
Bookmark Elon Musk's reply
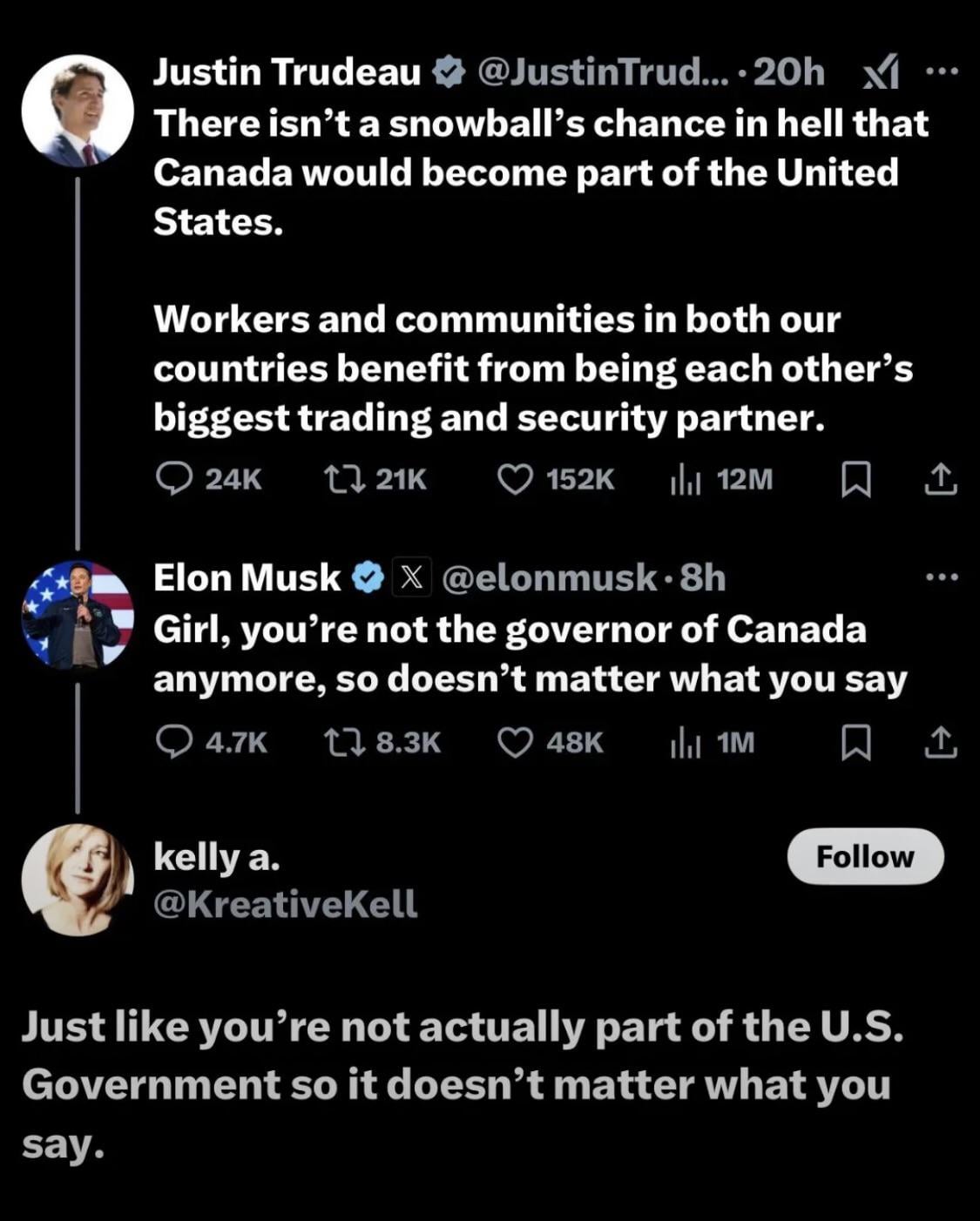tap(855, 743)
